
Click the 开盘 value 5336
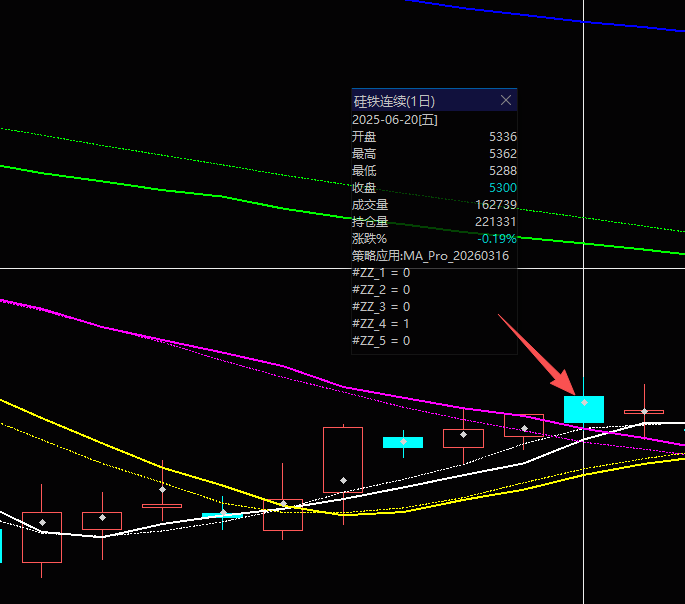coord(502,136)
